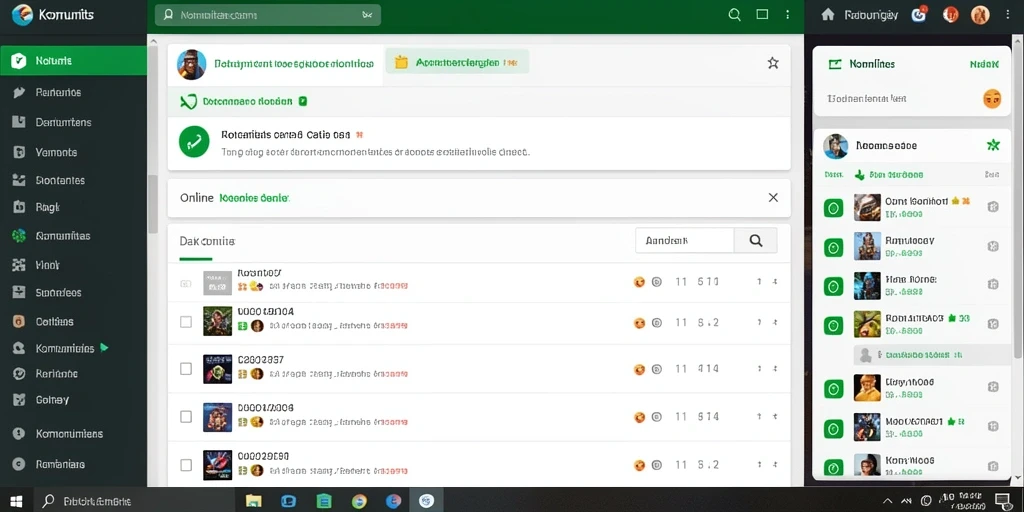Open the thumbnail beside Oant Konhott
The width and height of the screenshot is (1024, 512).
pos(867,208)
